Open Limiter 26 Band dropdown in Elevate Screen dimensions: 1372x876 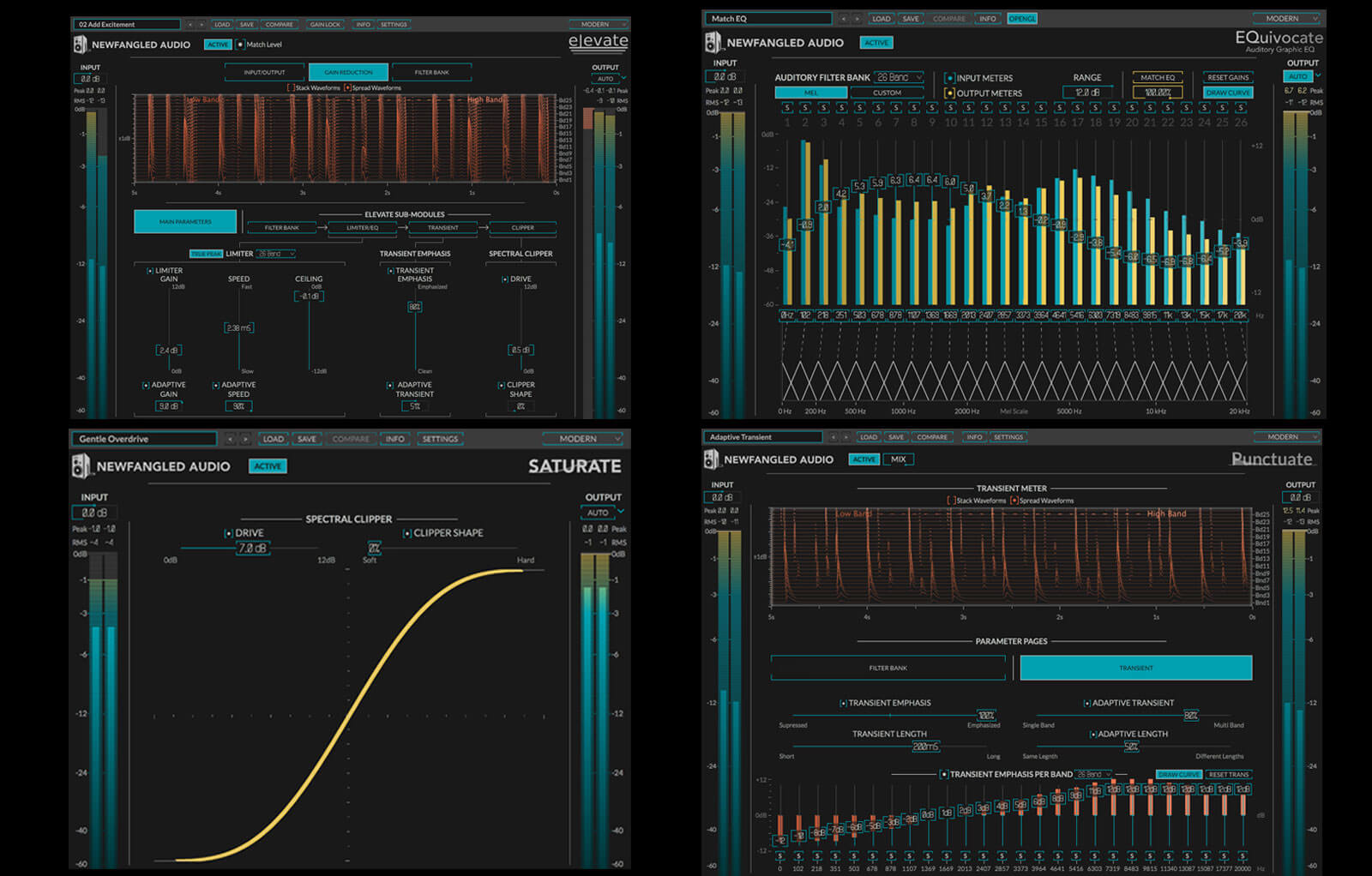click(276, 254)
